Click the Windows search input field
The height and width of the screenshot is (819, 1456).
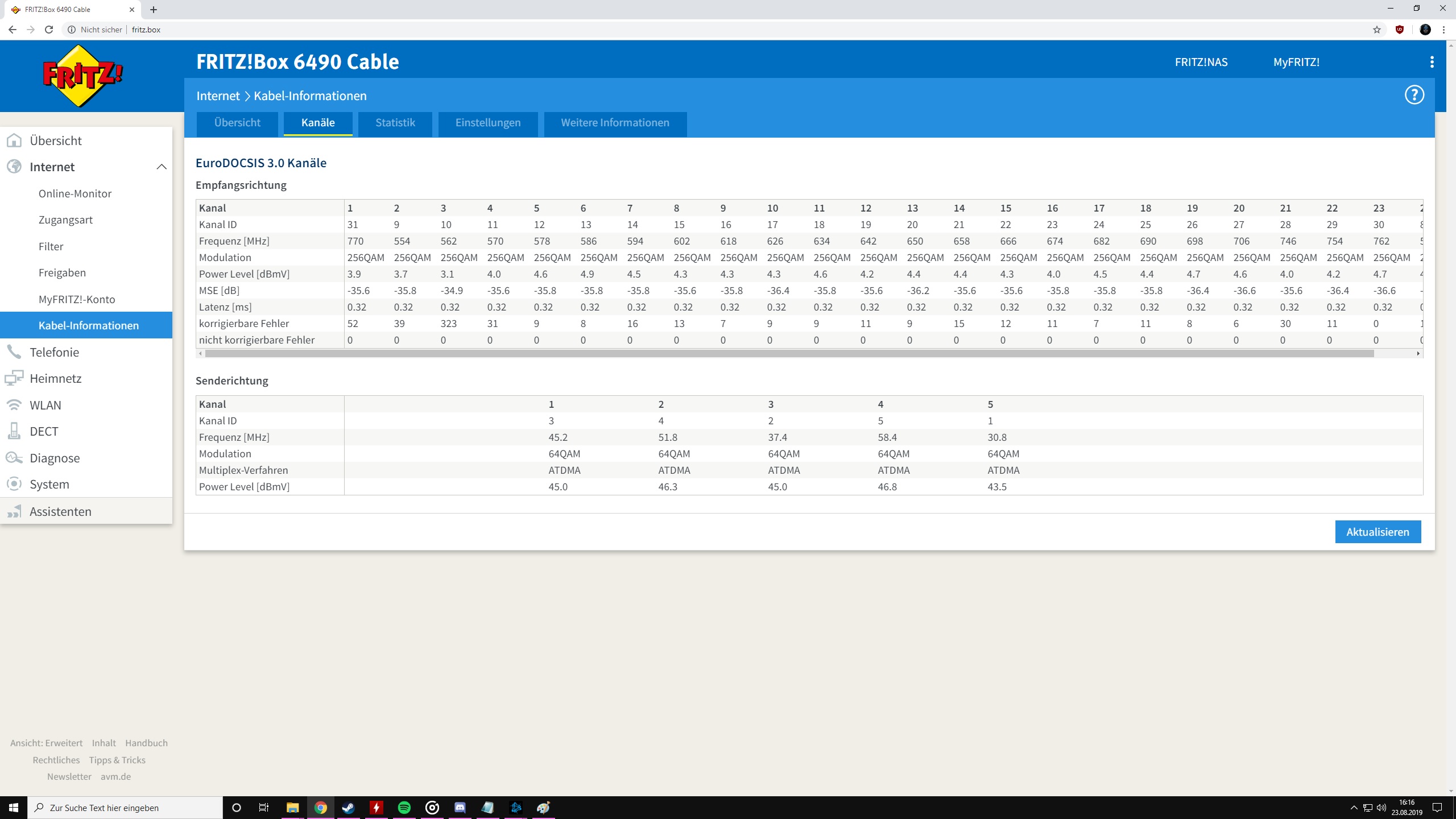point(125,808)
